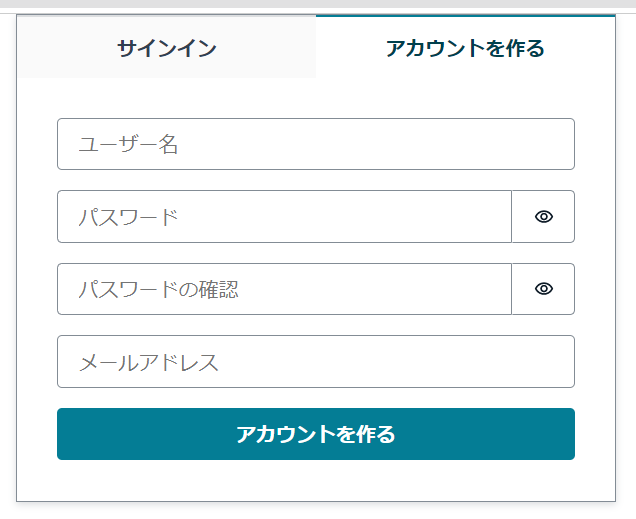Click the eye icon beside パスワードの確認 field
The height and width of the screenshot is (519, 636).
(543, 289)
